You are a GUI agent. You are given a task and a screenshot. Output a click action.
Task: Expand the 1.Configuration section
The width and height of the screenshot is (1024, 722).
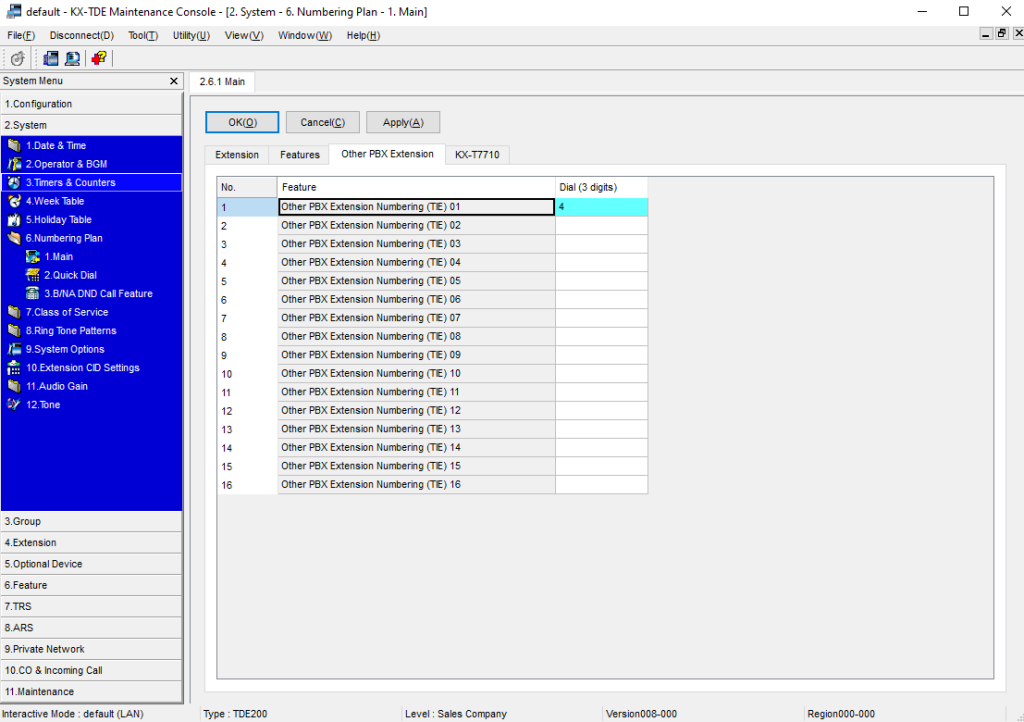pyautogui.click(x=91, y=104)
